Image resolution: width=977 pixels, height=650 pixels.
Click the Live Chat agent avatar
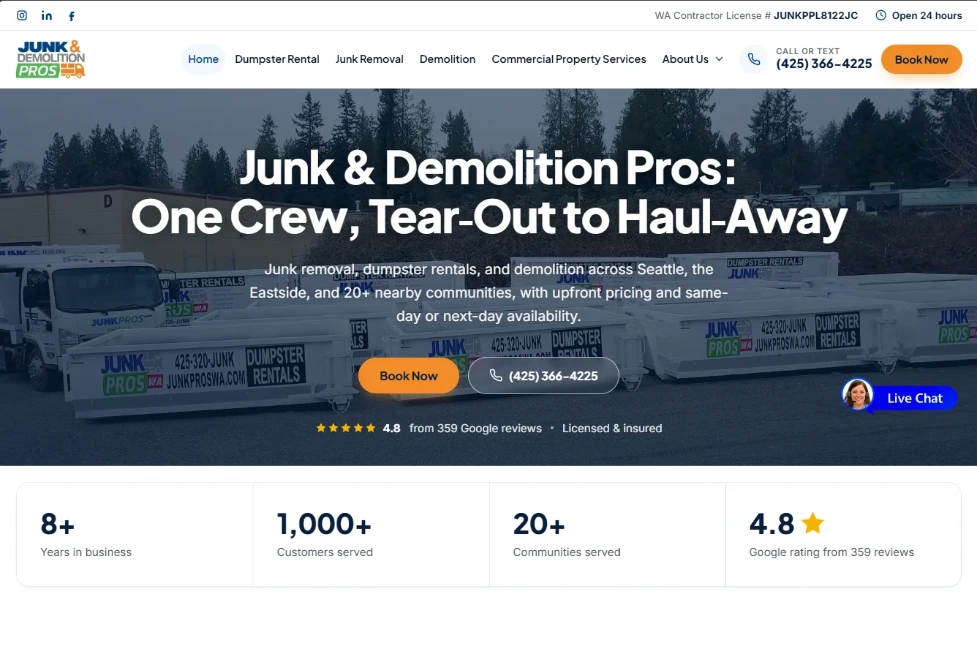point(858,394)
